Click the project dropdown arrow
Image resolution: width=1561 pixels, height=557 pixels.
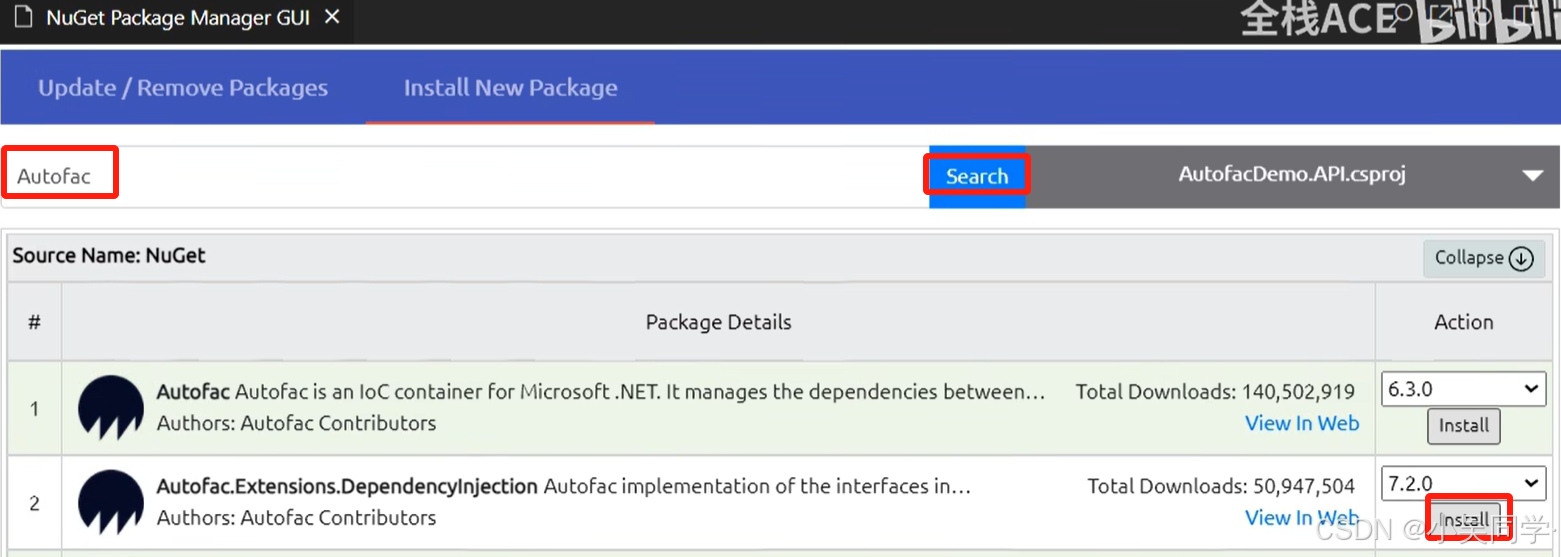[x=1532, y=176]
